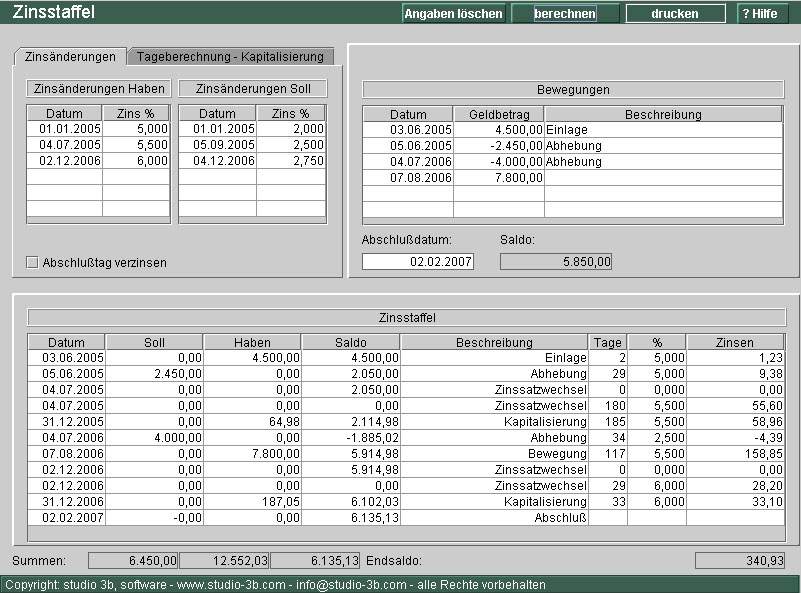Viewport: 801px width, 593px height.
Task: Click empty description cell for 07.08.2006 movement
Action: (663, 178)
